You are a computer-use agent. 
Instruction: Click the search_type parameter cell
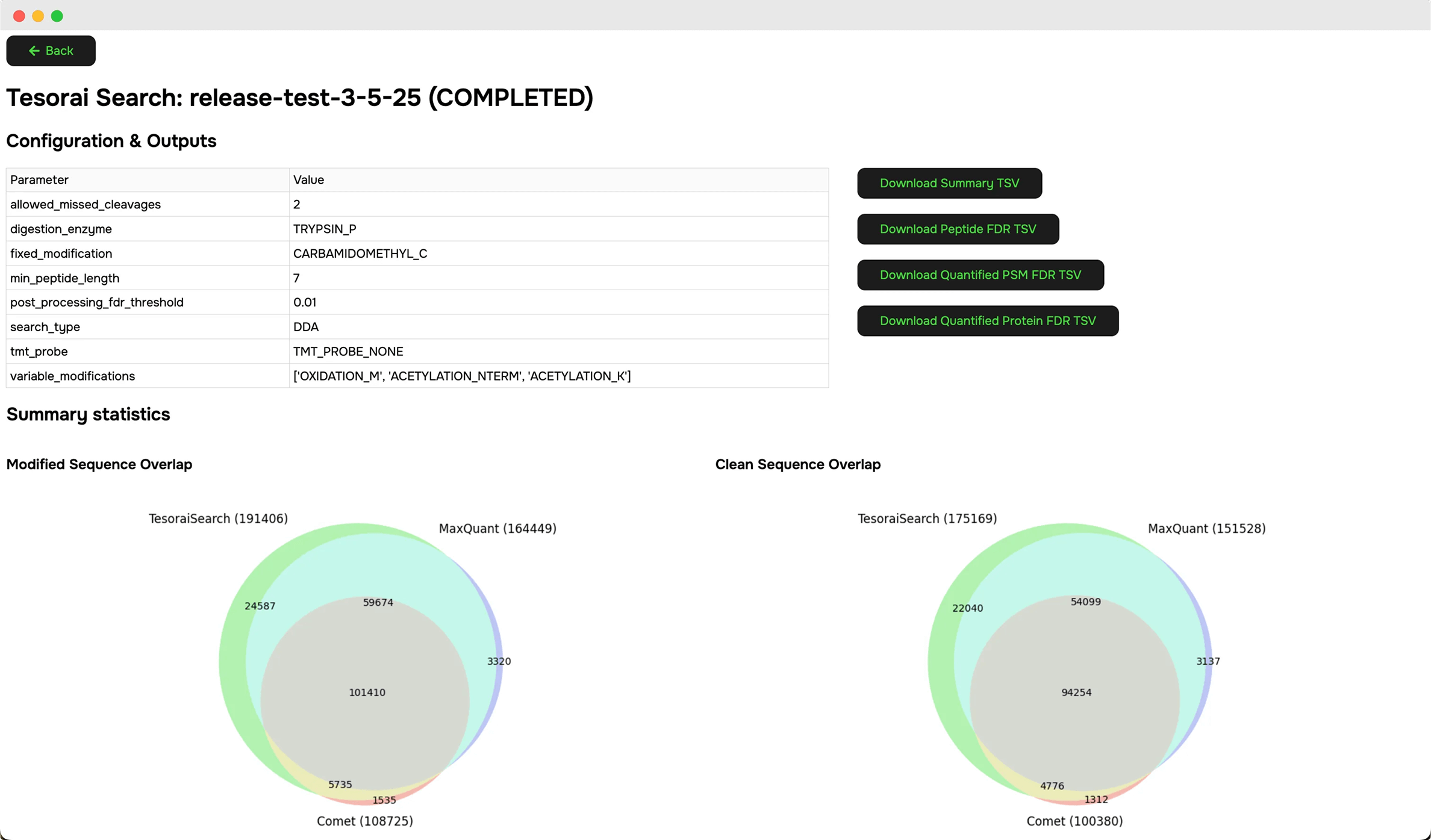click(x=148, y=327)
